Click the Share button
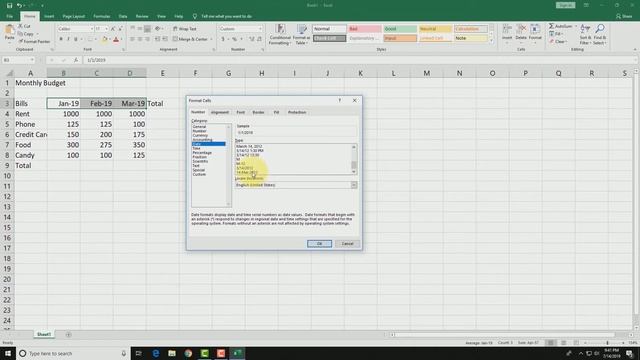 tap(624, 16)
